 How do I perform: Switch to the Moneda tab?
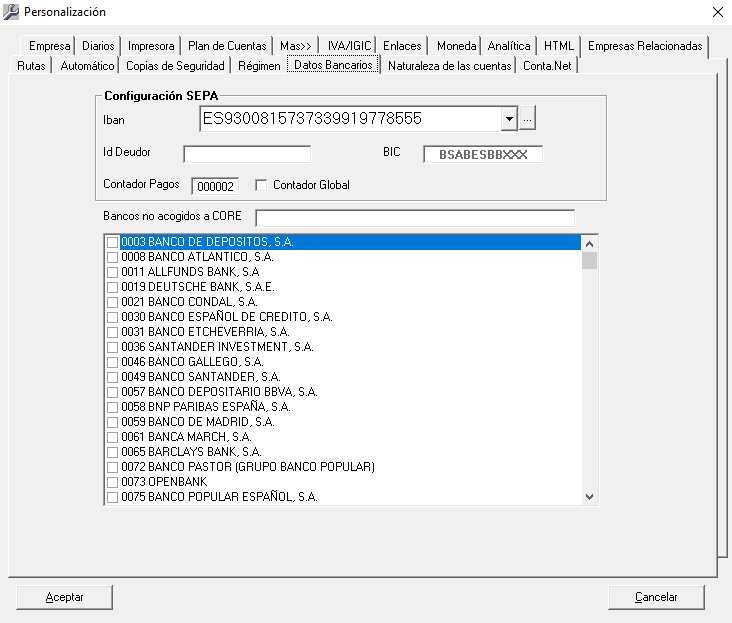pyautogui.click(x=456, y=46)
